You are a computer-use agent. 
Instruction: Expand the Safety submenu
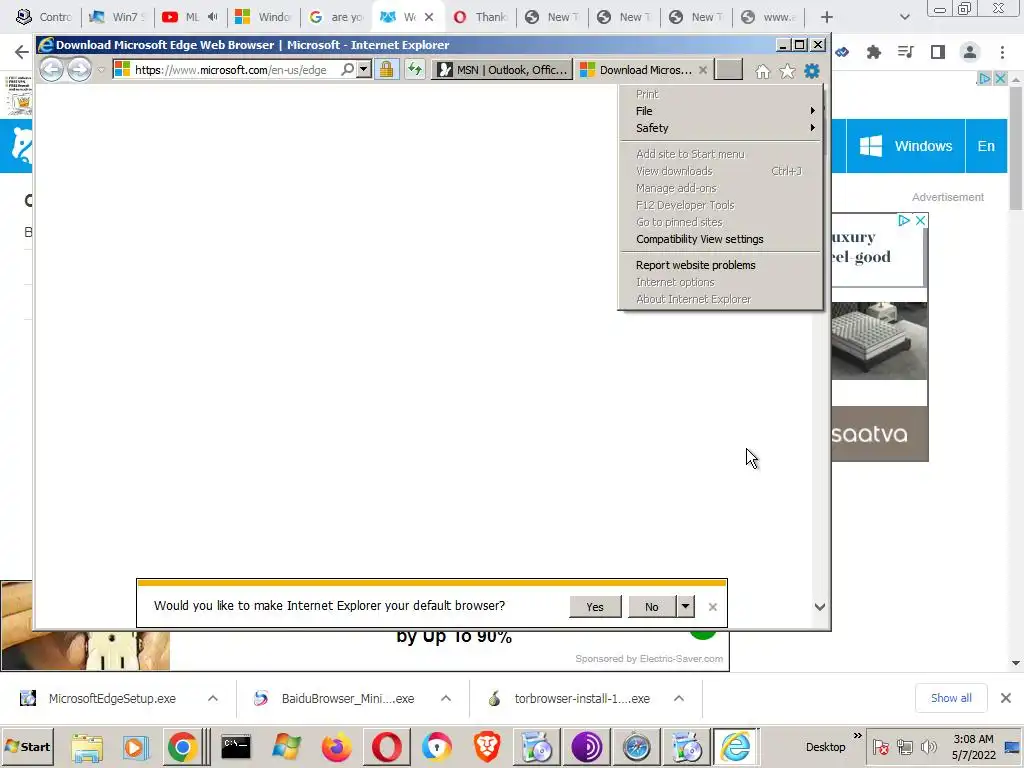click(720, 128)
